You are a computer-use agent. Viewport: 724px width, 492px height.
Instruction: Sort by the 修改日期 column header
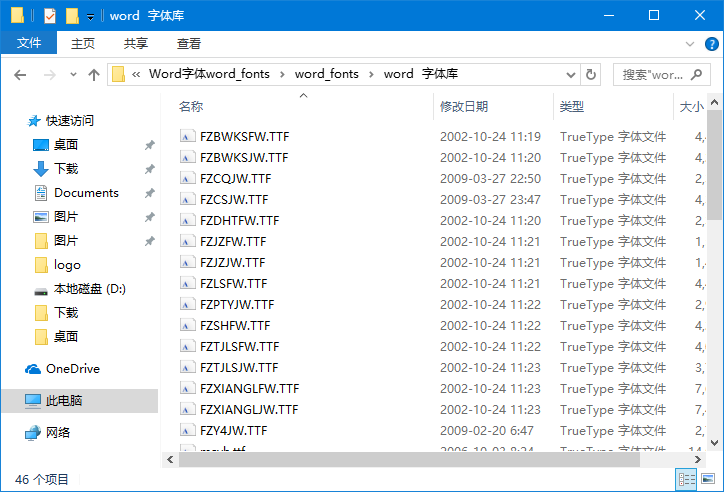464,107
